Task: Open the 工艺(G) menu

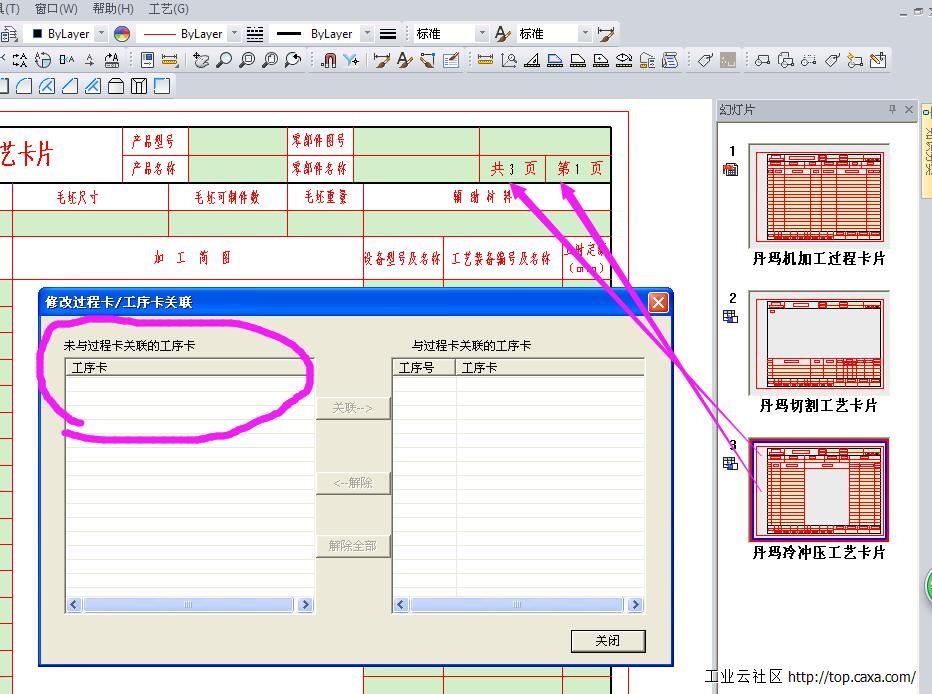Action: click(x=168, y=9)
